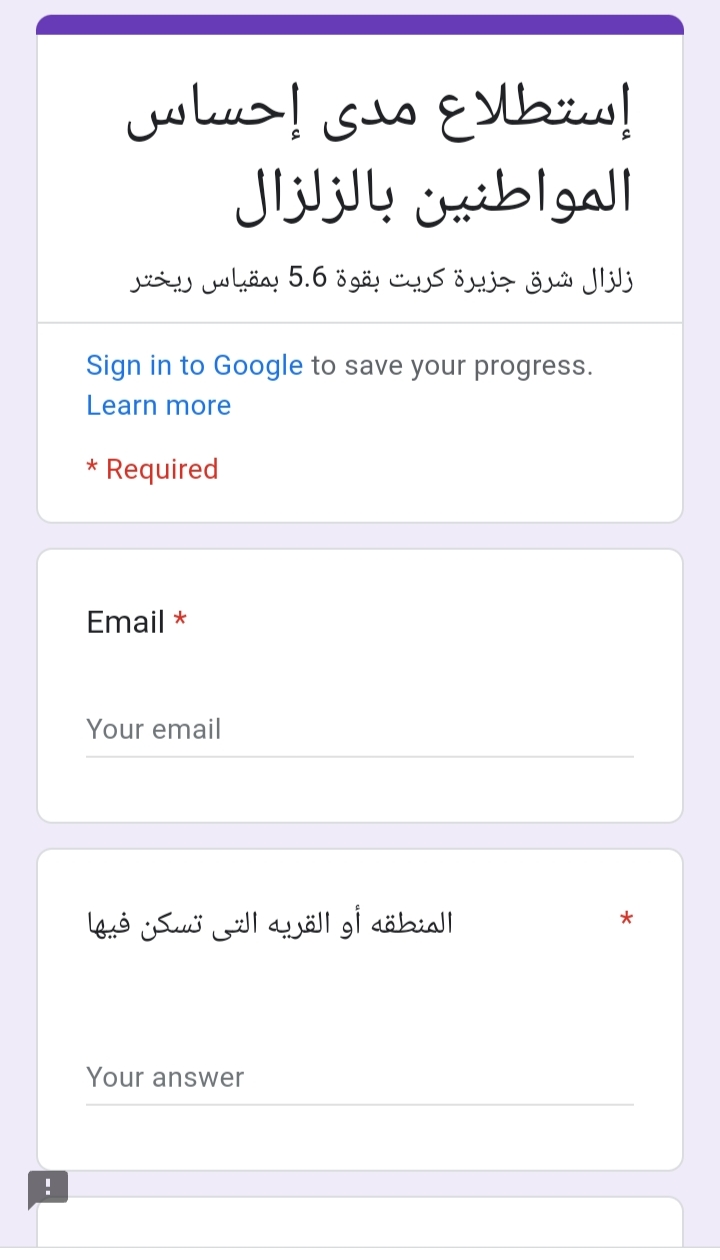Viewport: 720px width, 1260px height.
Task: Focus the Your email input field
Action: click(360, 730)
